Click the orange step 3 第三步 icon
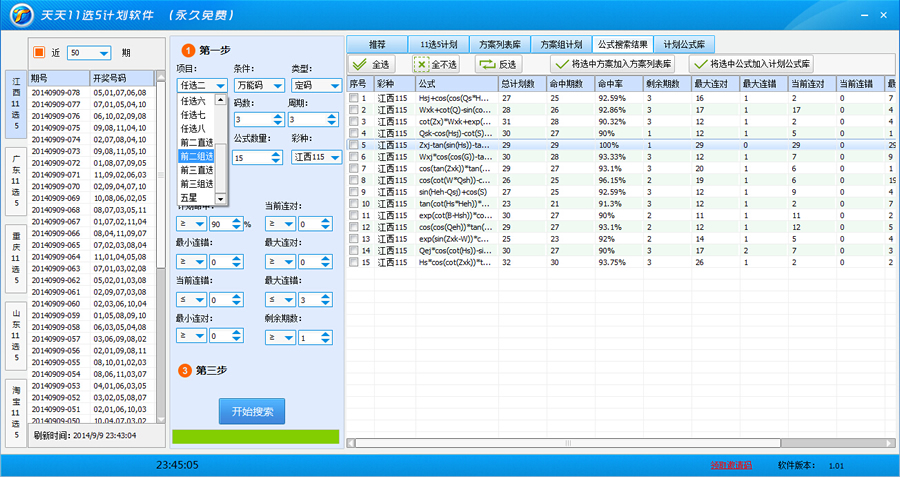The width and height of the screenshot is (900, 477). pos(185,370)
